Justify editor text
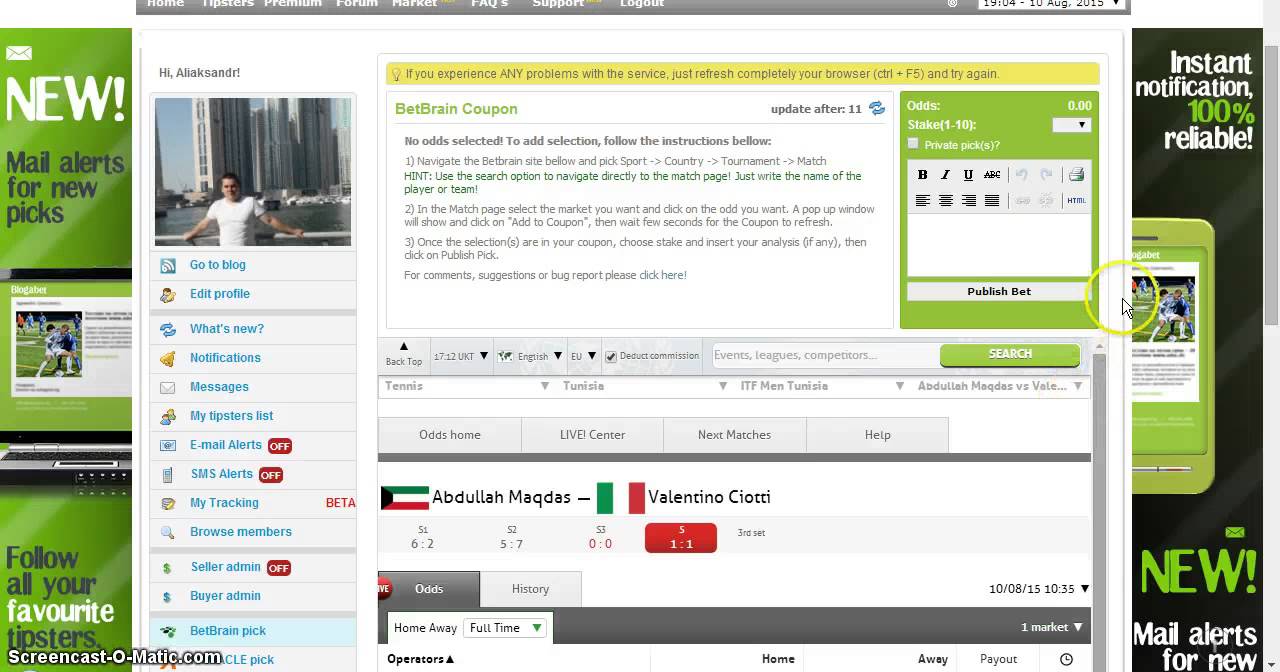 click(x=992, y=201)
